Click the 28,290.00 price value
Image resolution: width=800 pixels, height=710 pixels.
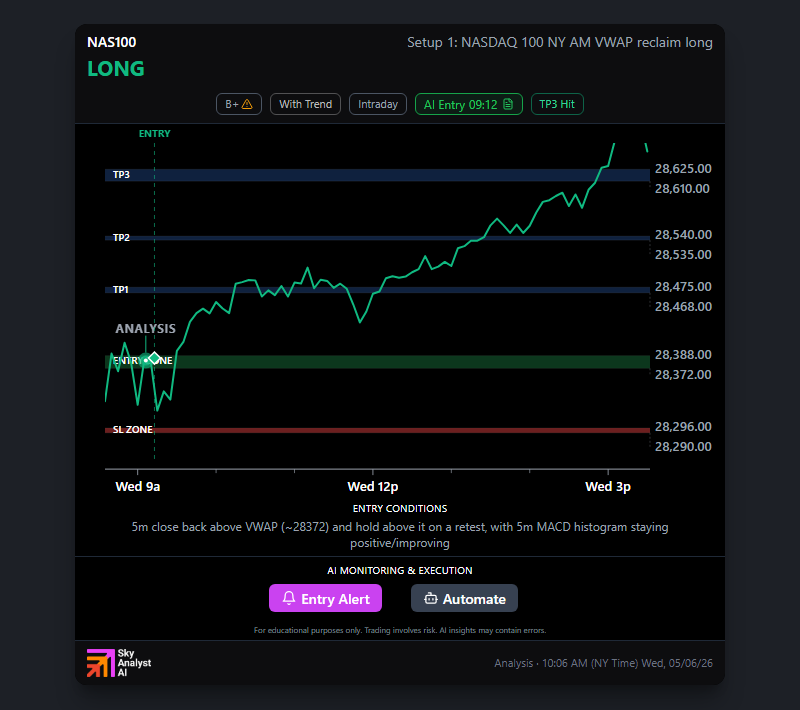pos(683,447)
